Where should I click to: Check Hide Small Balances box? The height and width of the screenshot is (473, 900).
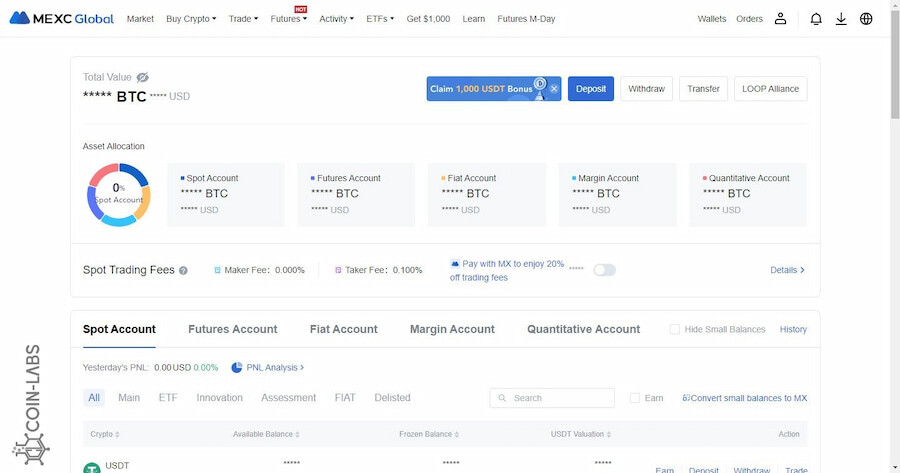point(675,329)
